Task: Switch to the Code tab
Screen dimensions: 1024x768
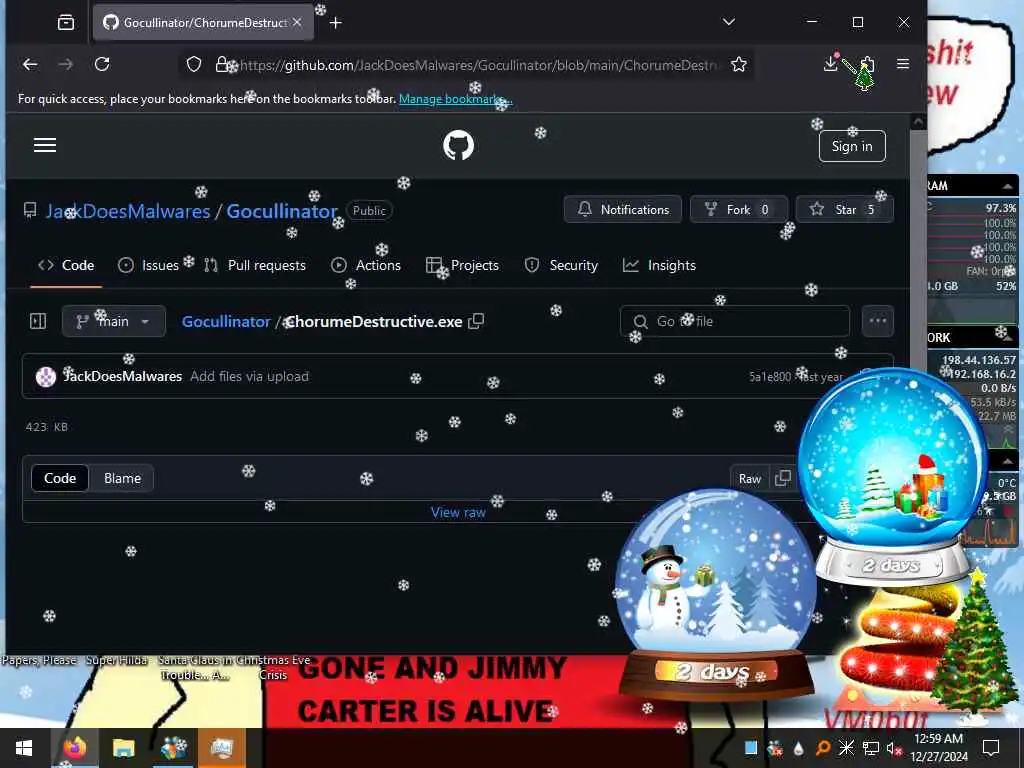Action: pyautogui.click(x=66, y=265)
